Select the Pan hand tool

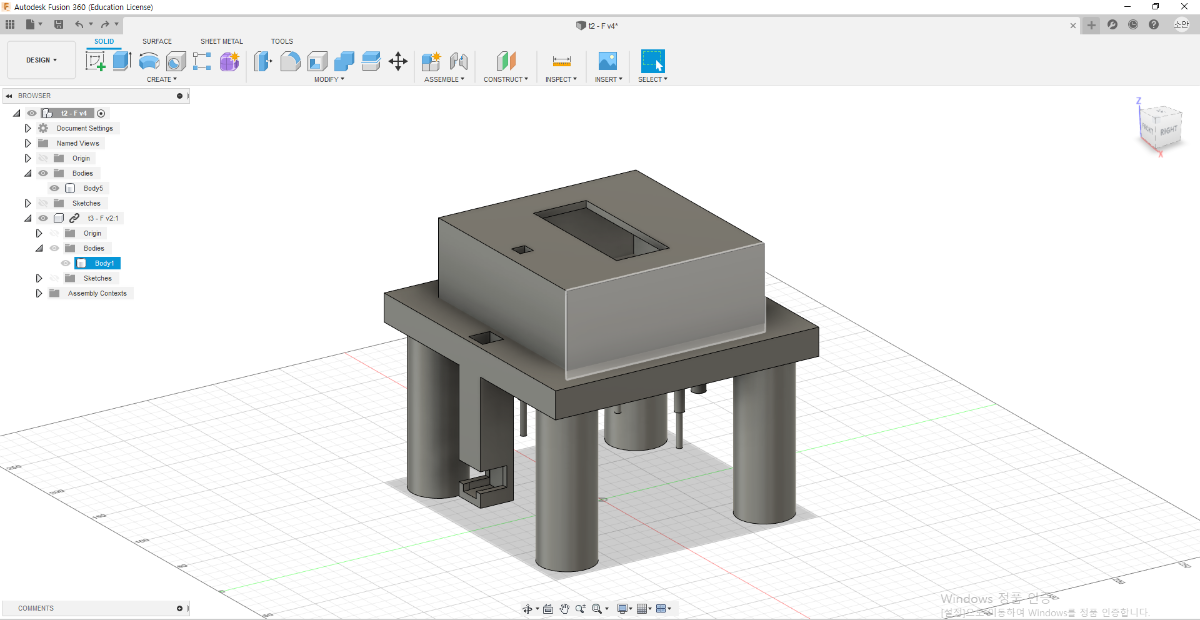pyautogui.click(x=564, y=608)
